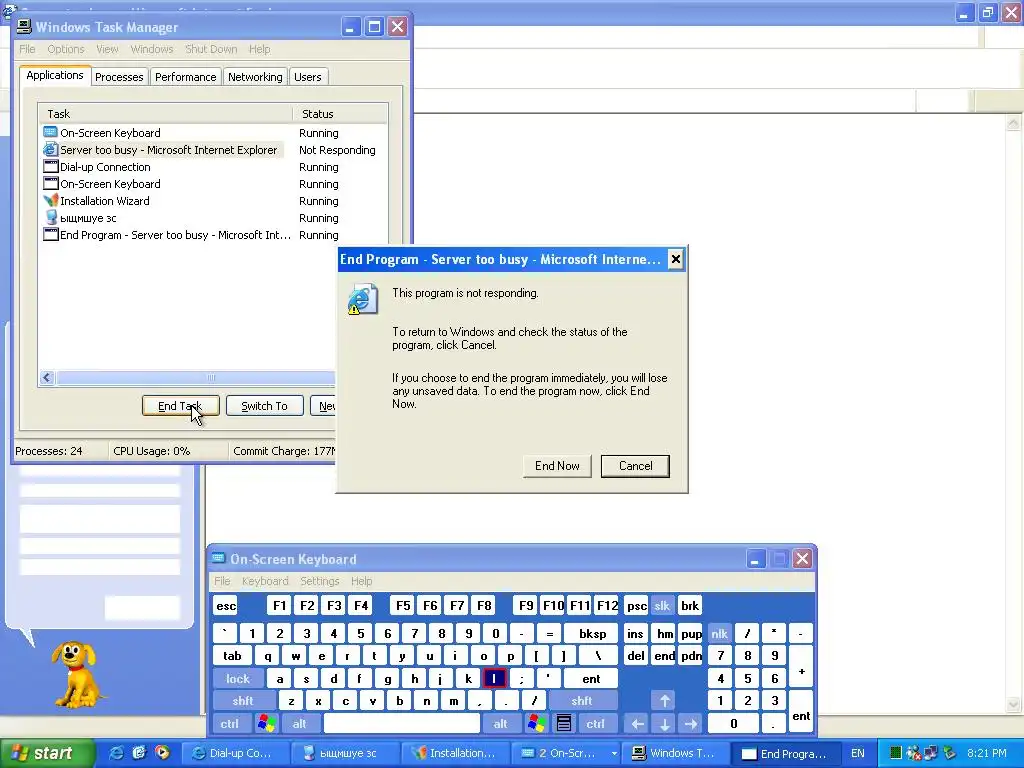Toggle the left ctrl key on keyboard
Viewport: 1024px width, 768px height.
click(229, 723)
